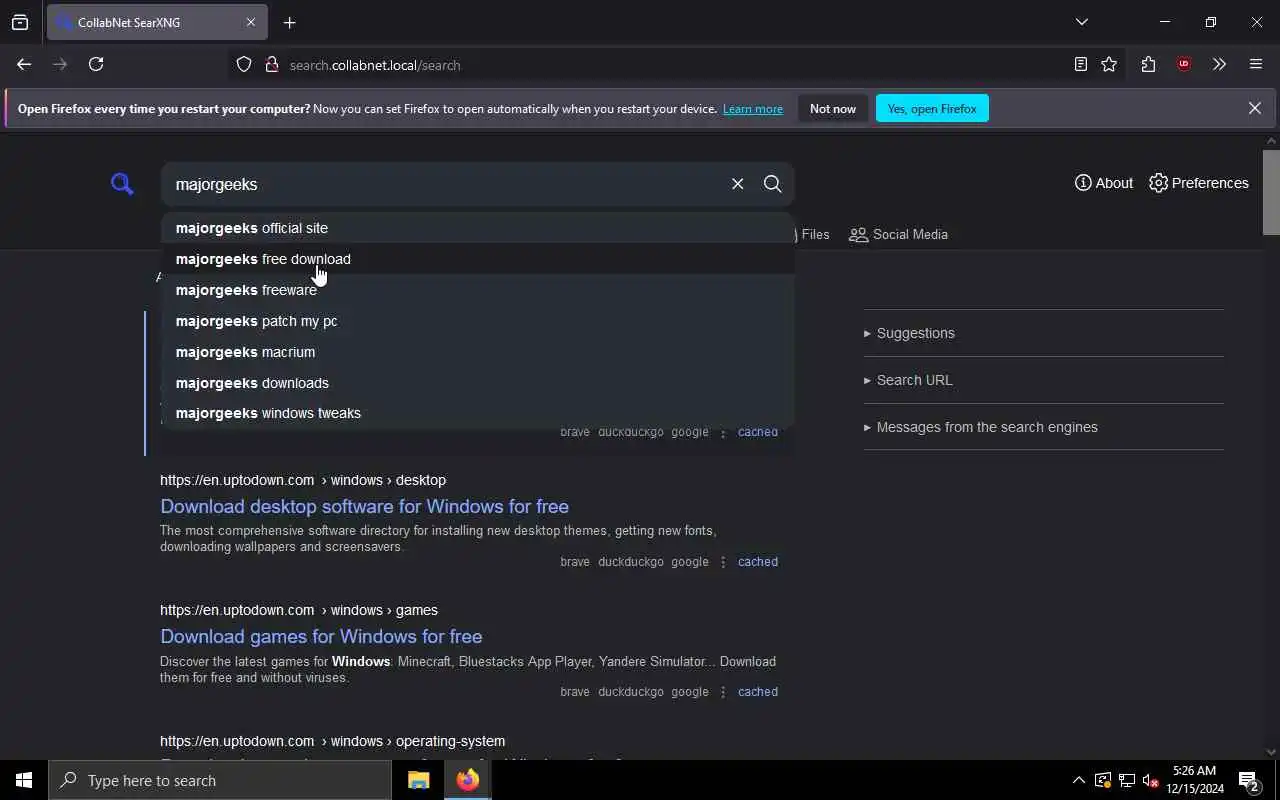Open the Windows Start menu

24,780
